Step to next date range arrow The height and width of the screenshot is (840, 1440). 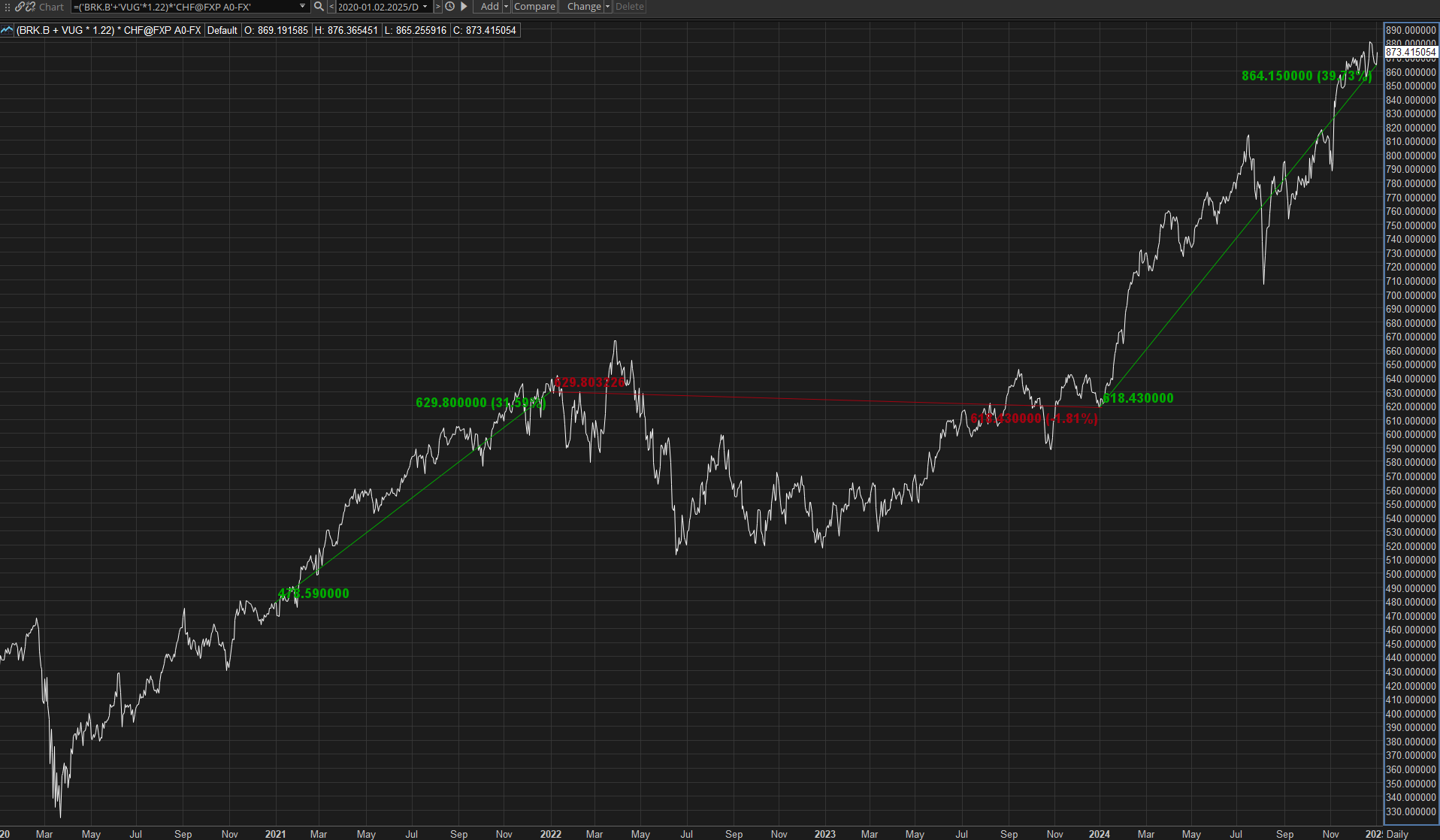[438, 7]
